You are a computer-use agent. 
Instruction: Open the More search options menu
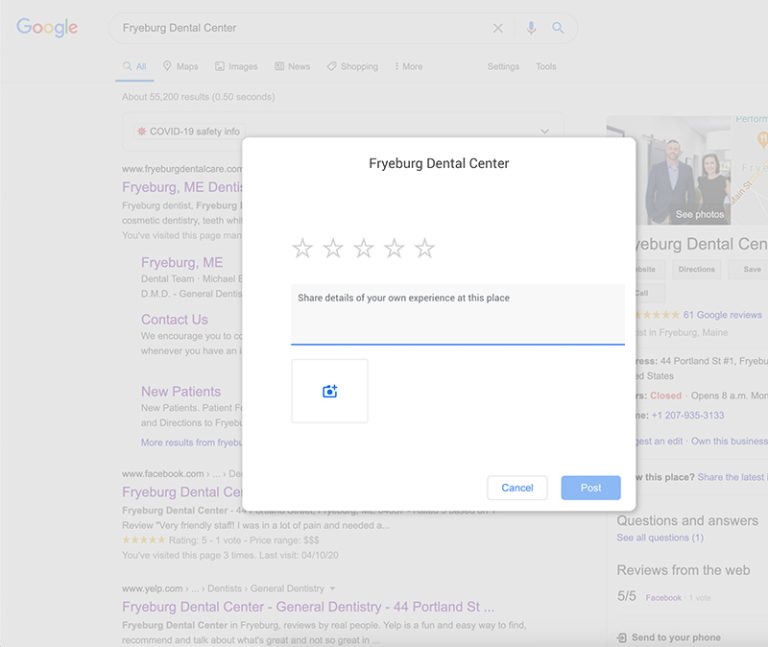[x=408, y=66]
